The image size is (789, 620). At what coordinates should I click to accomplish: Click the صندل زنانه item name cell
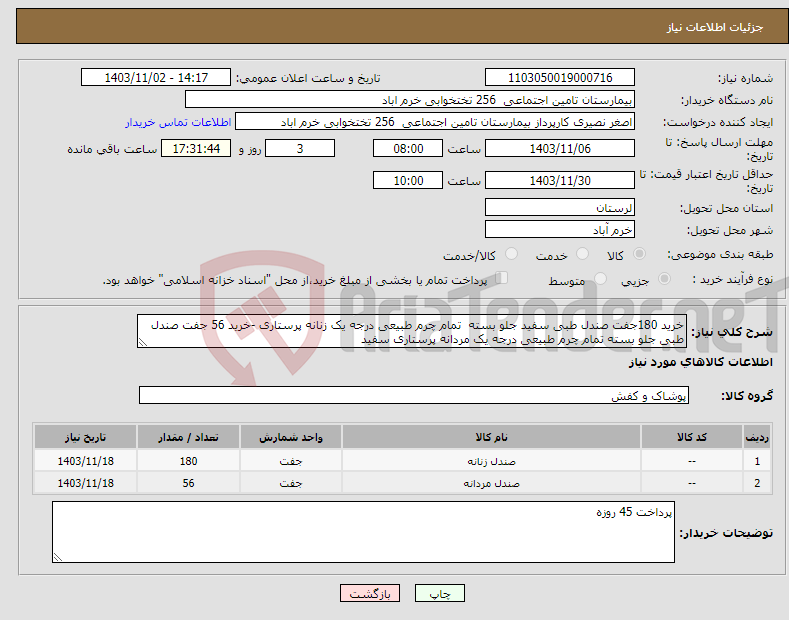point(491,461)
